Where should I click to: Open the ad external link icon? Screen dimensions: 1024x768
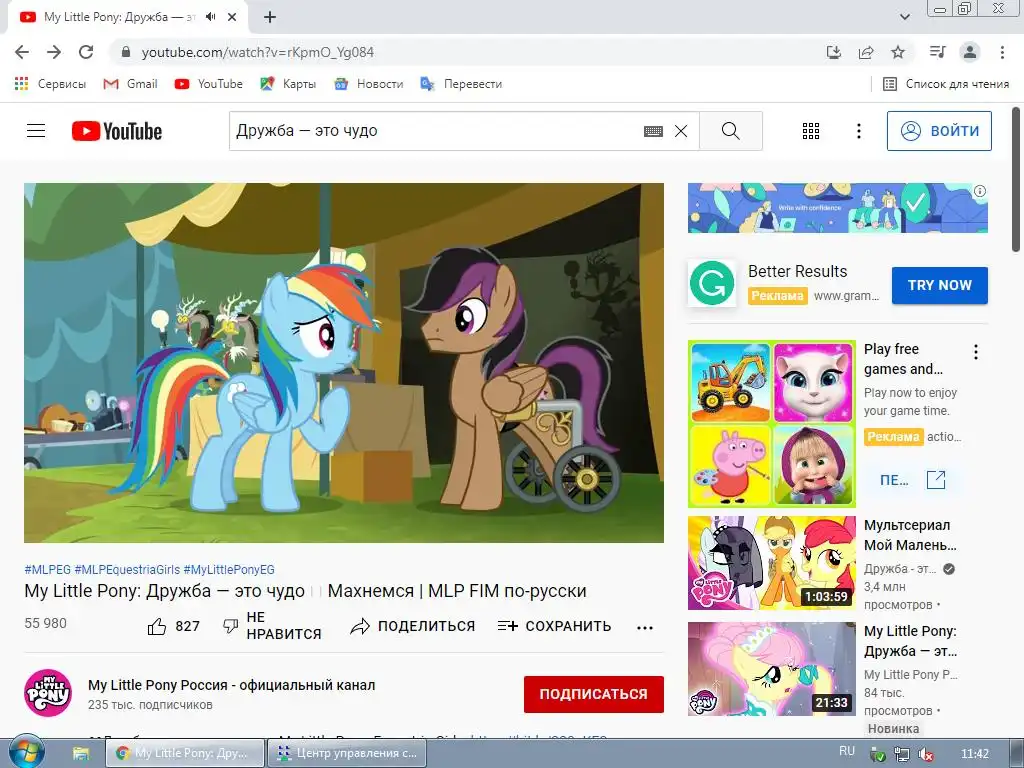[936, 480]
